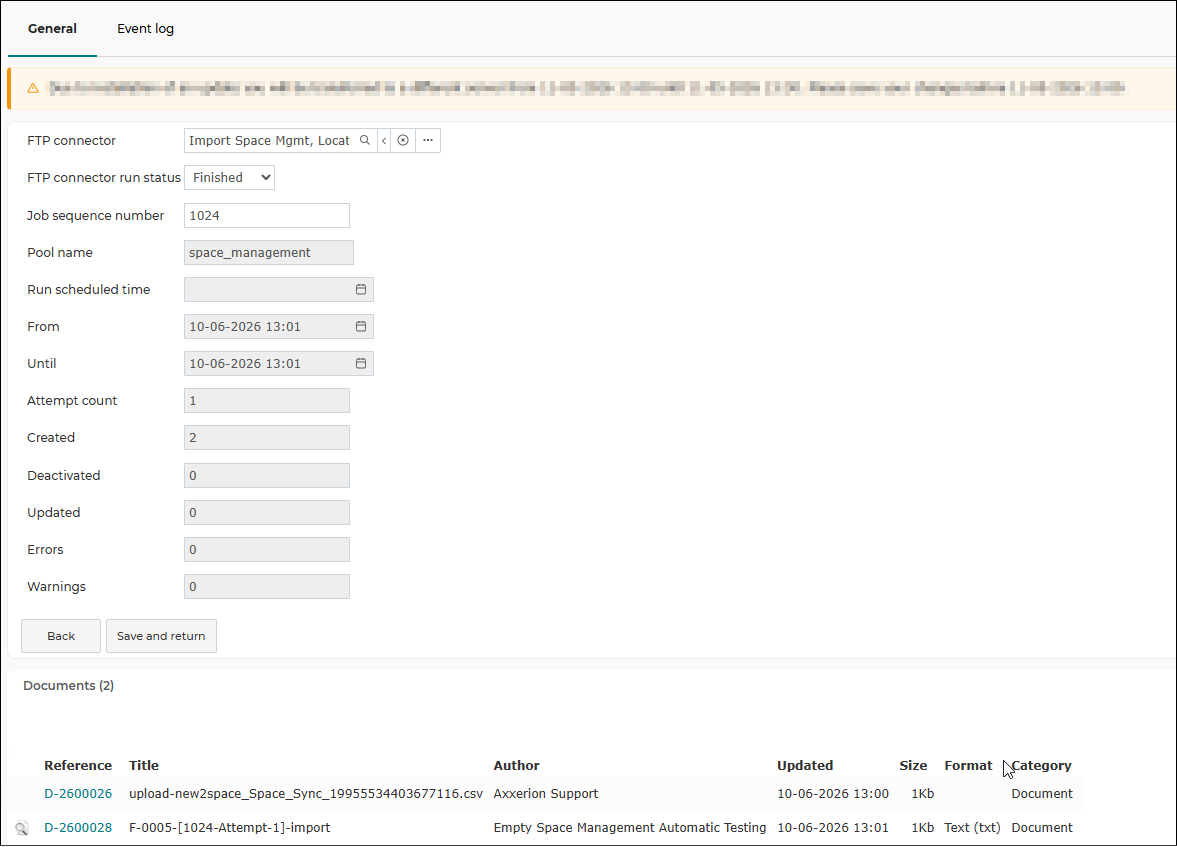
Task: Click the Created count field
Action: [267, 438]
